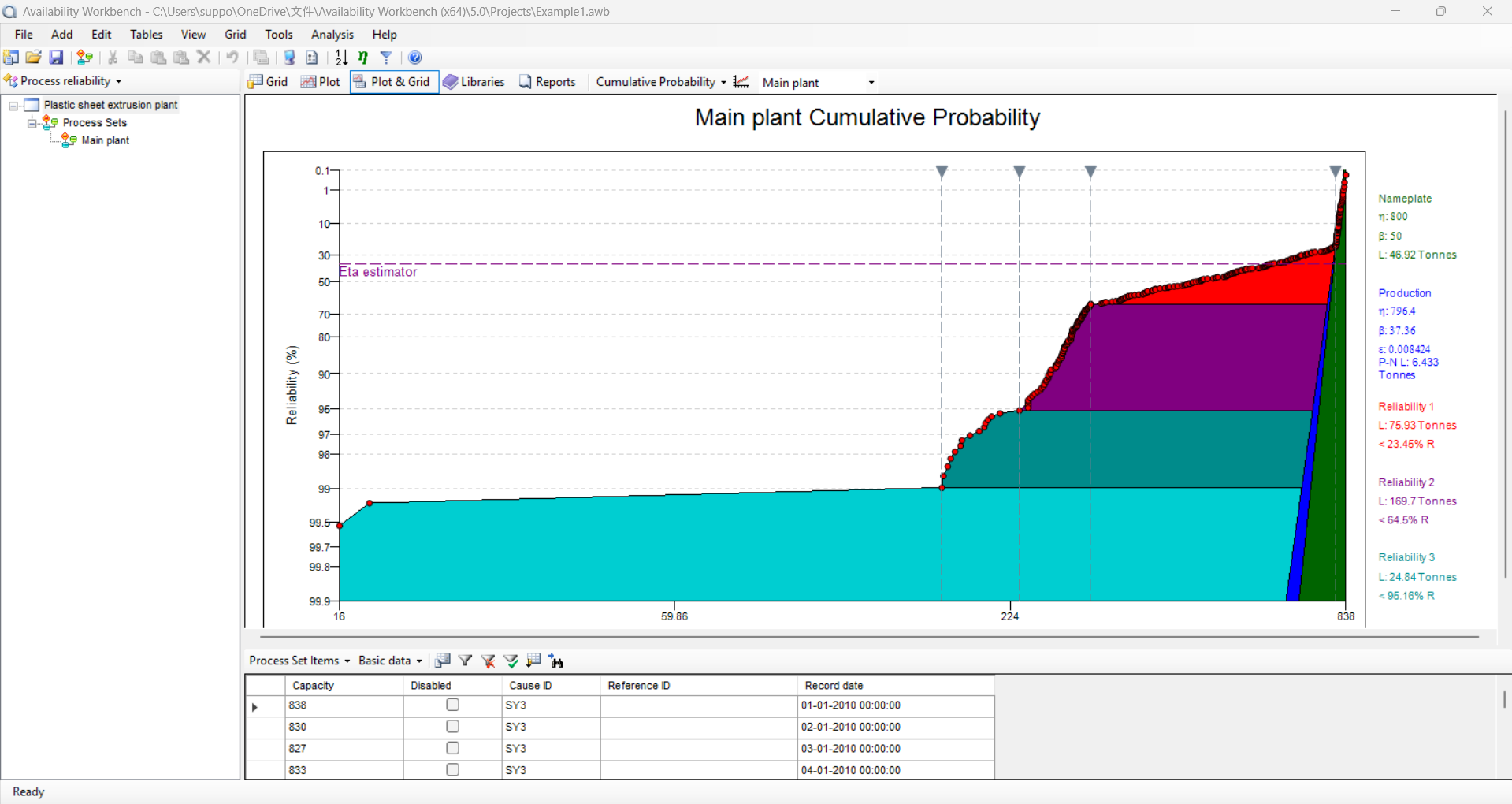Click the funnel icon with green check
1512x804 pixels.
click(x=511, y=661)
